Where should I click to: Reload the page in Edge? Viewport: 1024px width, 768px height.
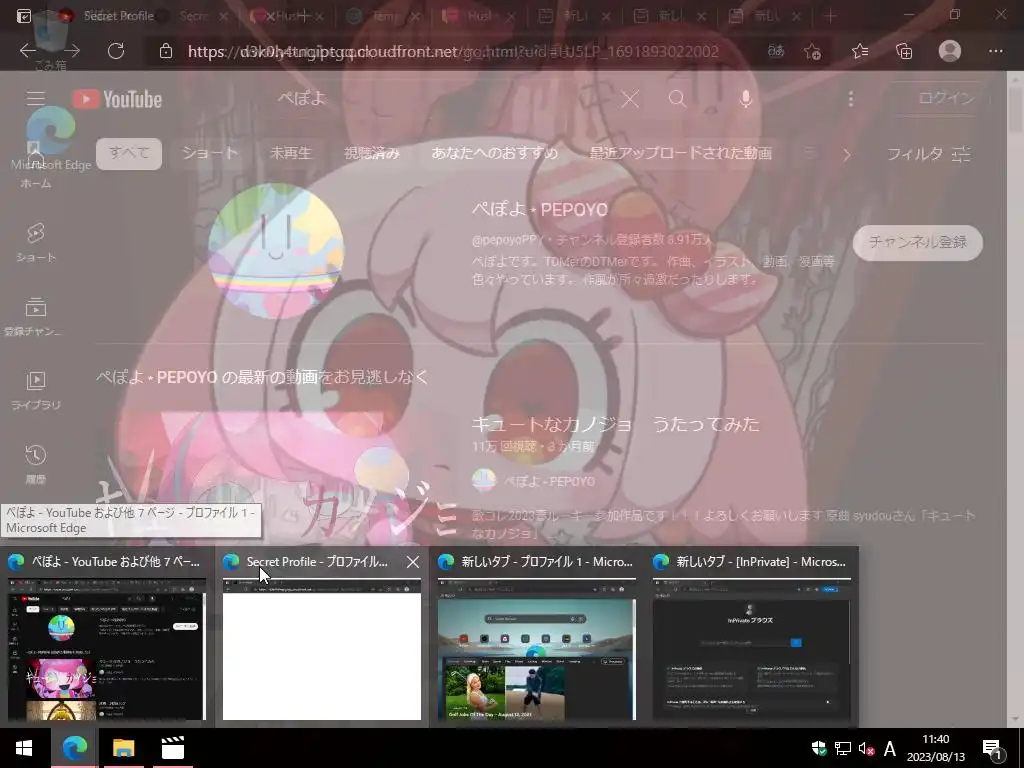pyautogui.click(x=116, y=51)
